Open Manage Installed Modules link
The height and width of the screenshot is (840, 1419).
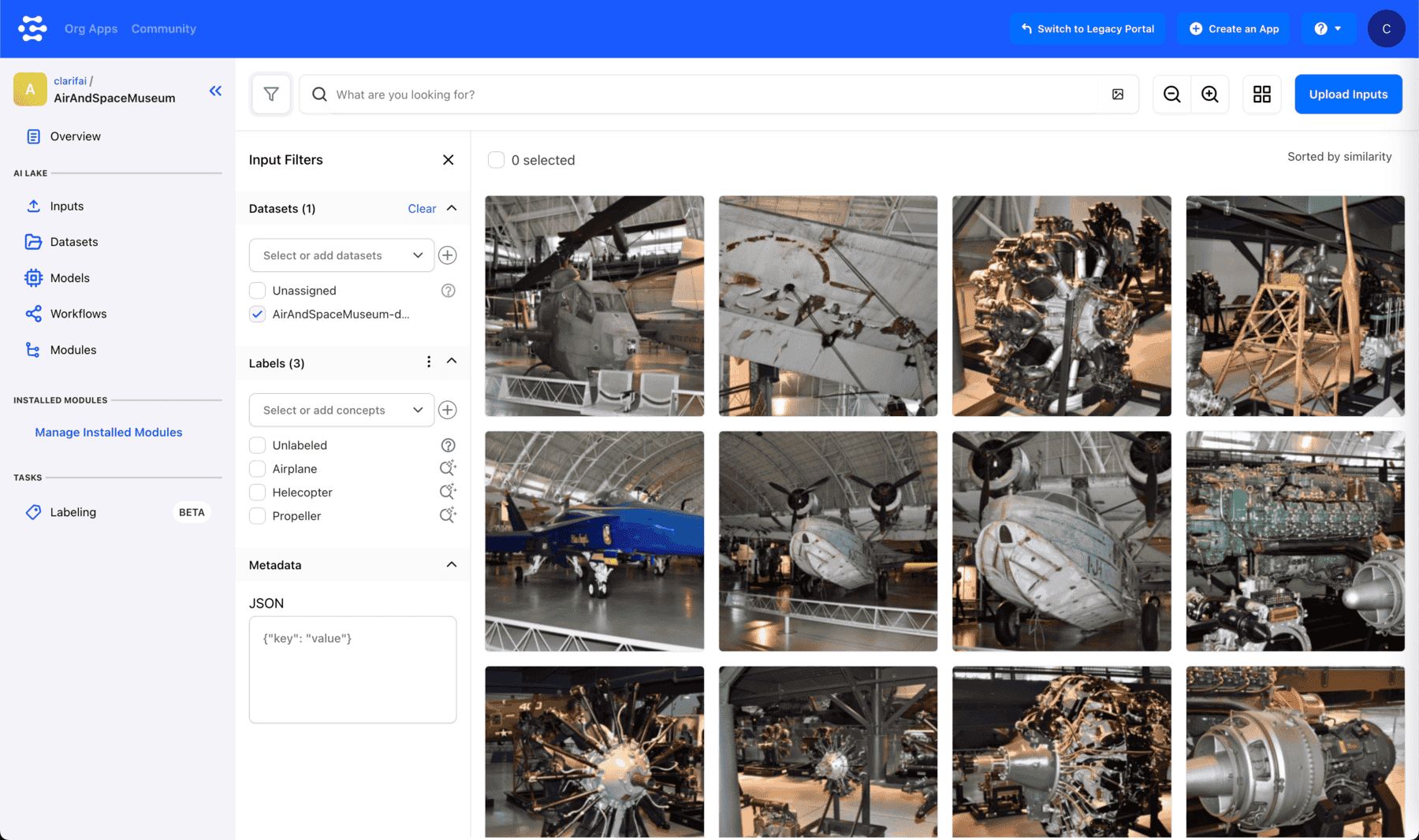108,433
